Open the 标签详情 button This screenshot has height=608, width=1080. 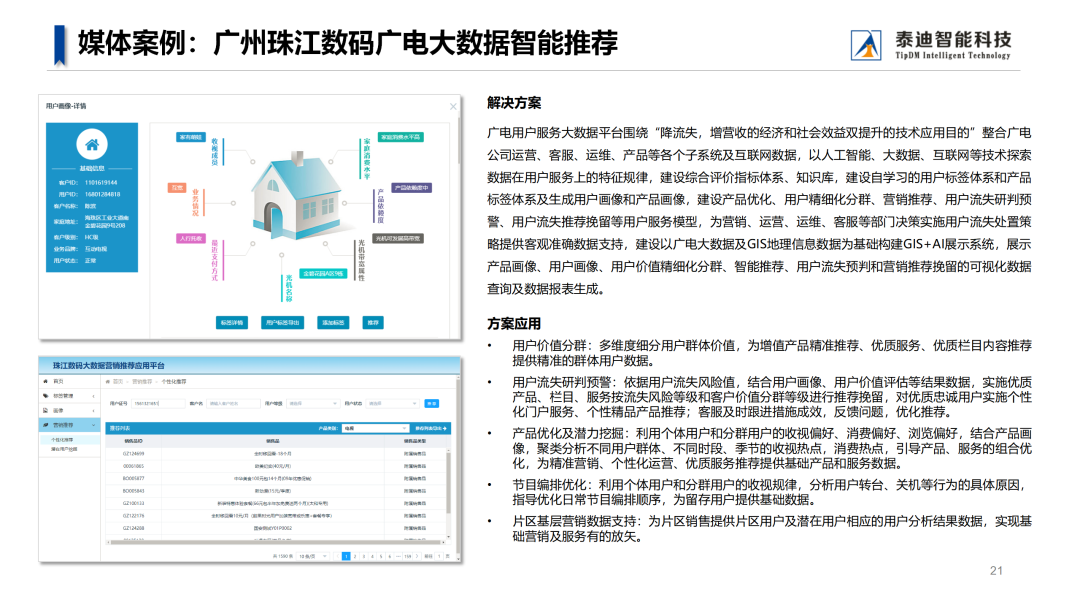pyautogui.click(x=231, y=322)
